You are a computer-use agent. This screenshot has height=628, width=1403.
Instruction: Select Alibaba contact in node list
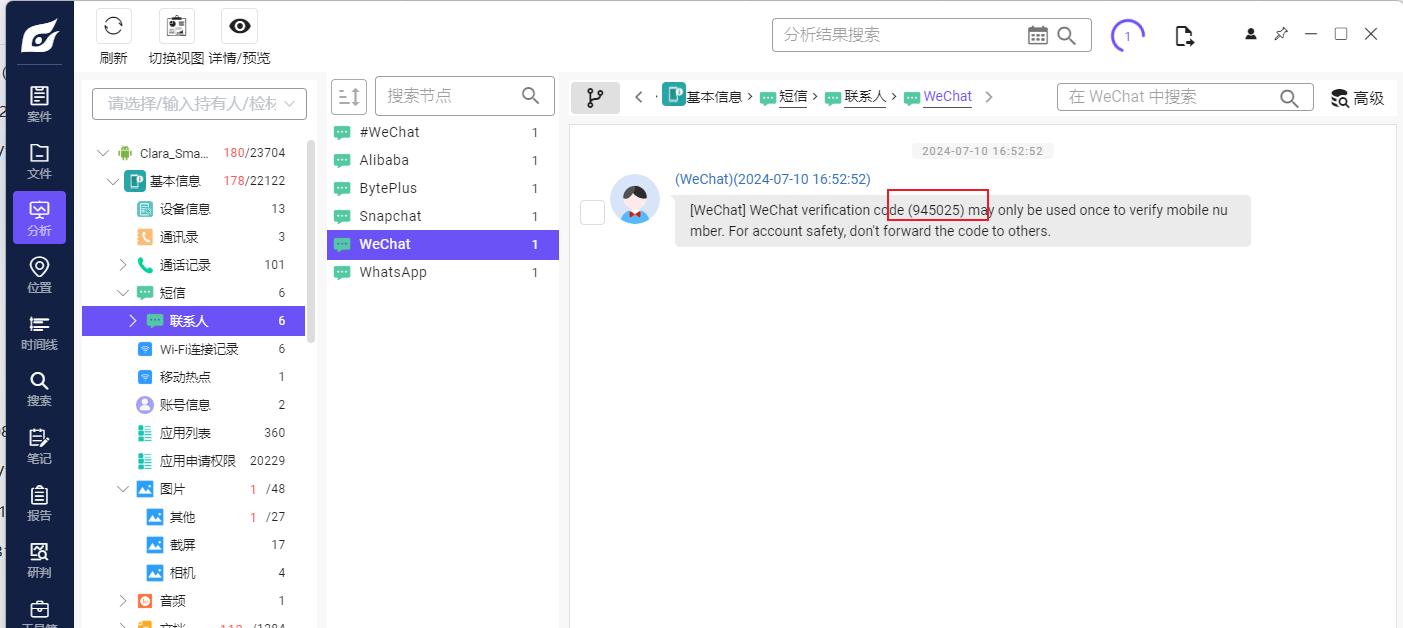[x=443, y=160]
